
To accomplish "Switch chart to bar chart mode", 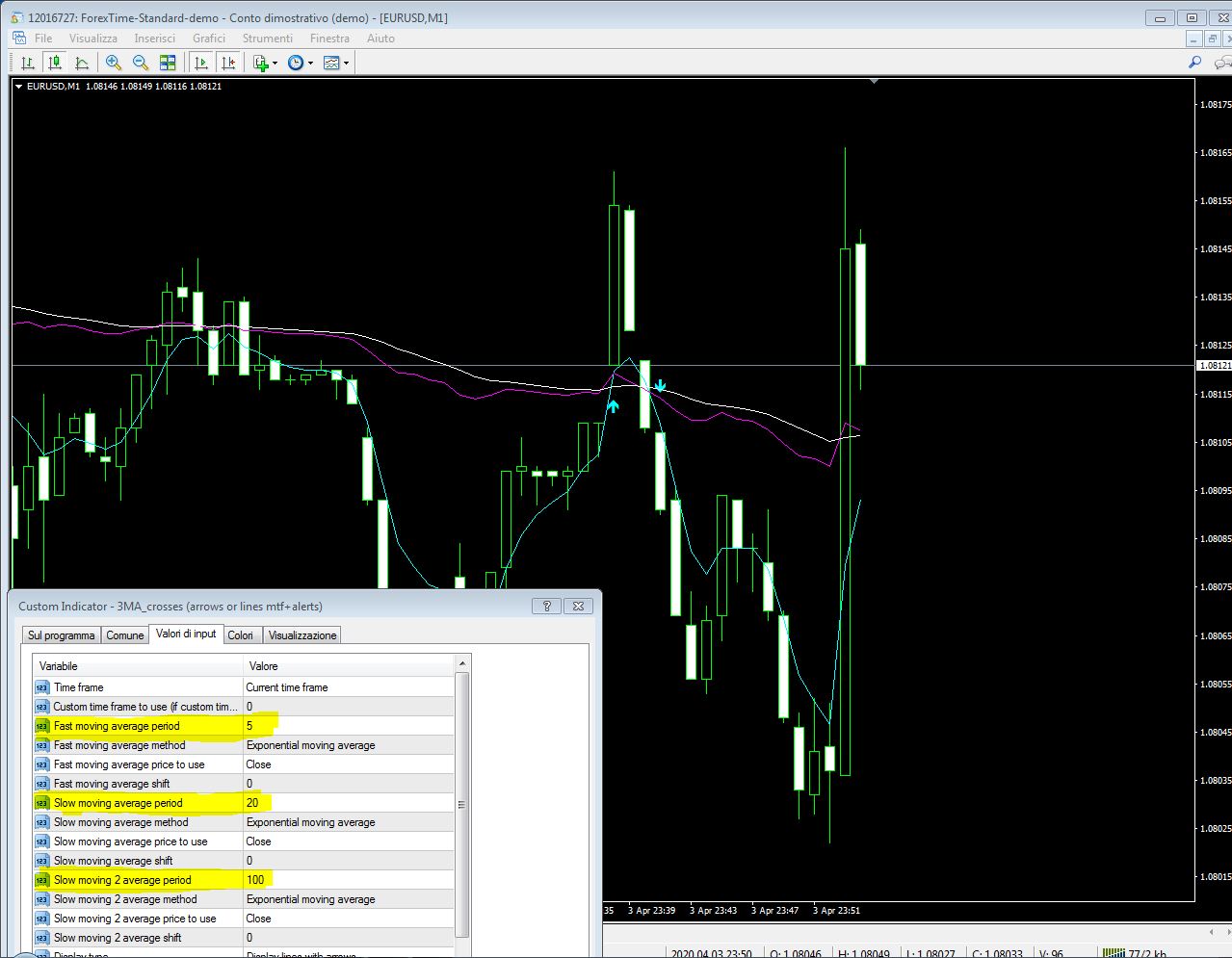I will click(x=28, y=63).
